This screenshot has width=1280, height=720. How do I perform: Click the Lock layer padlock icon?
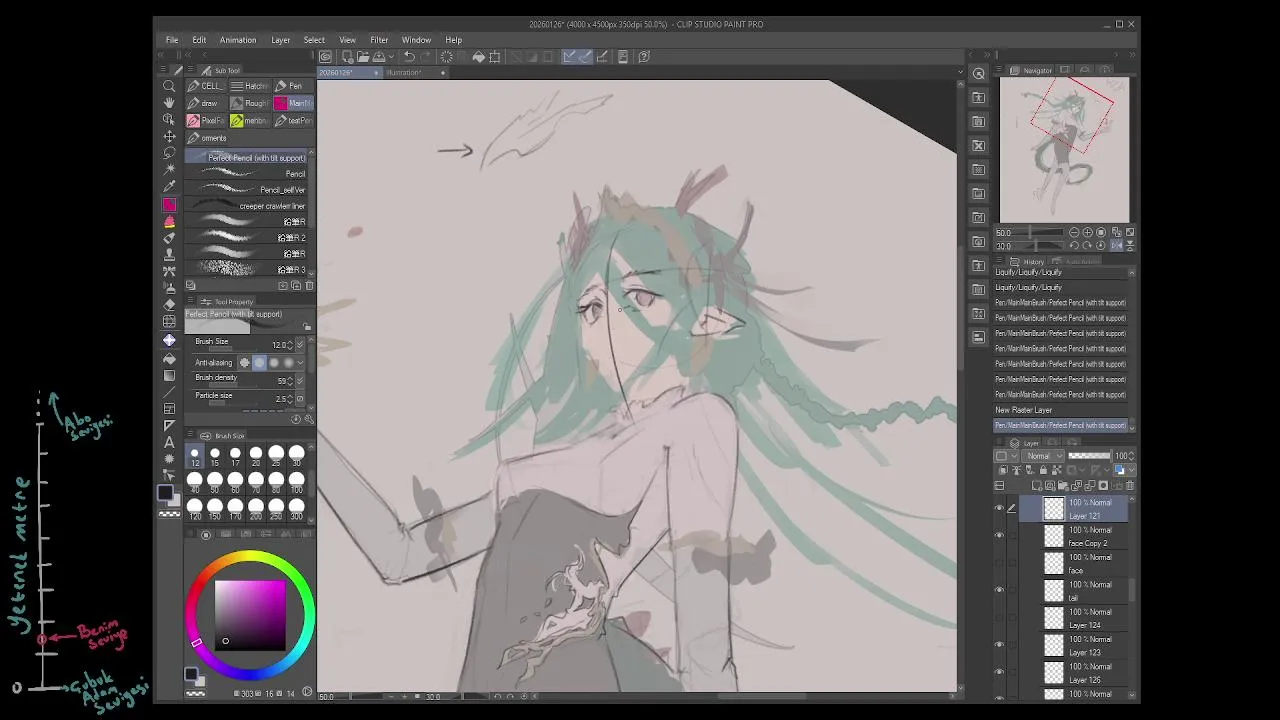(1043, 470)
